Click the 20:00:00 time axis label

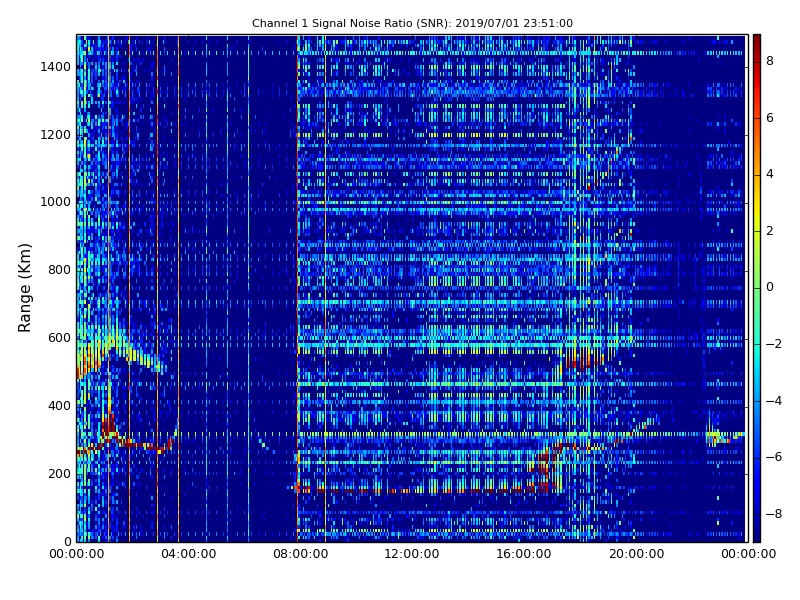(637, 554)
